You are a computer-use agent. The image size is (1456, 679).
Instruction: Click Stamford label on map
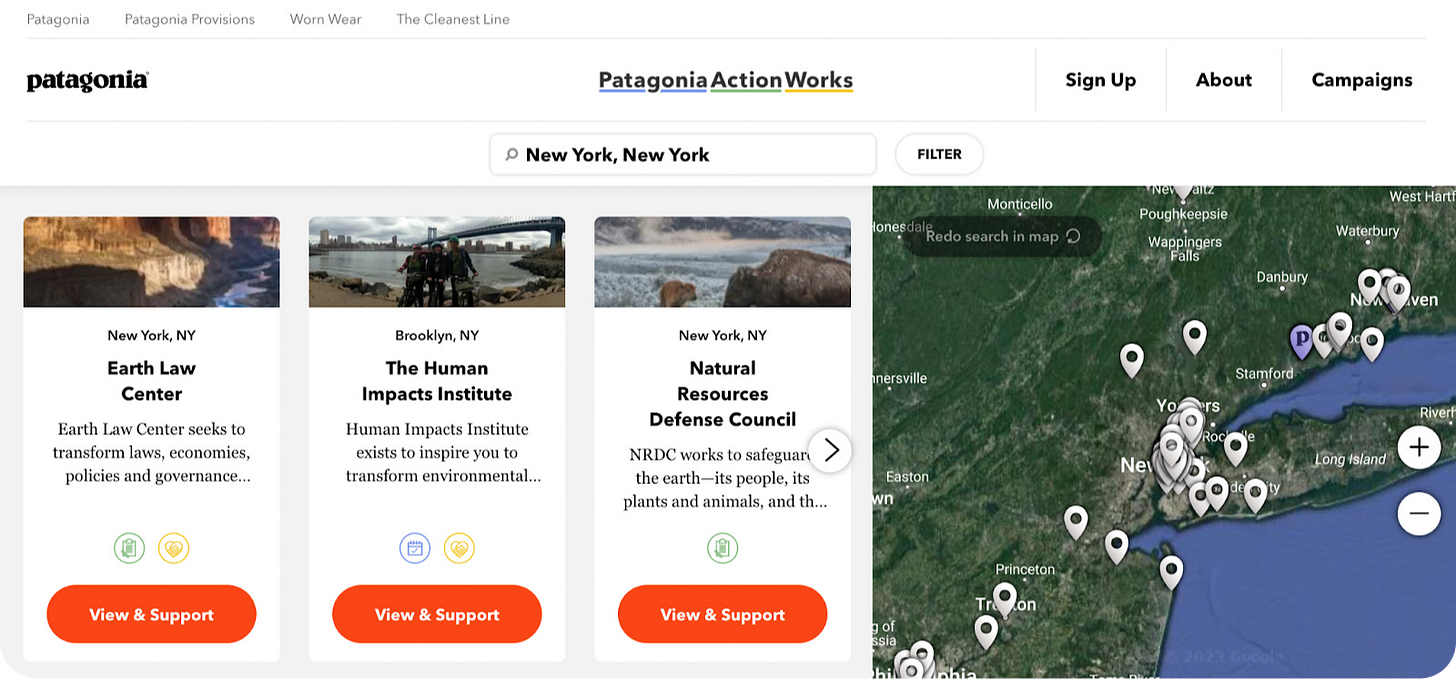1265,374
